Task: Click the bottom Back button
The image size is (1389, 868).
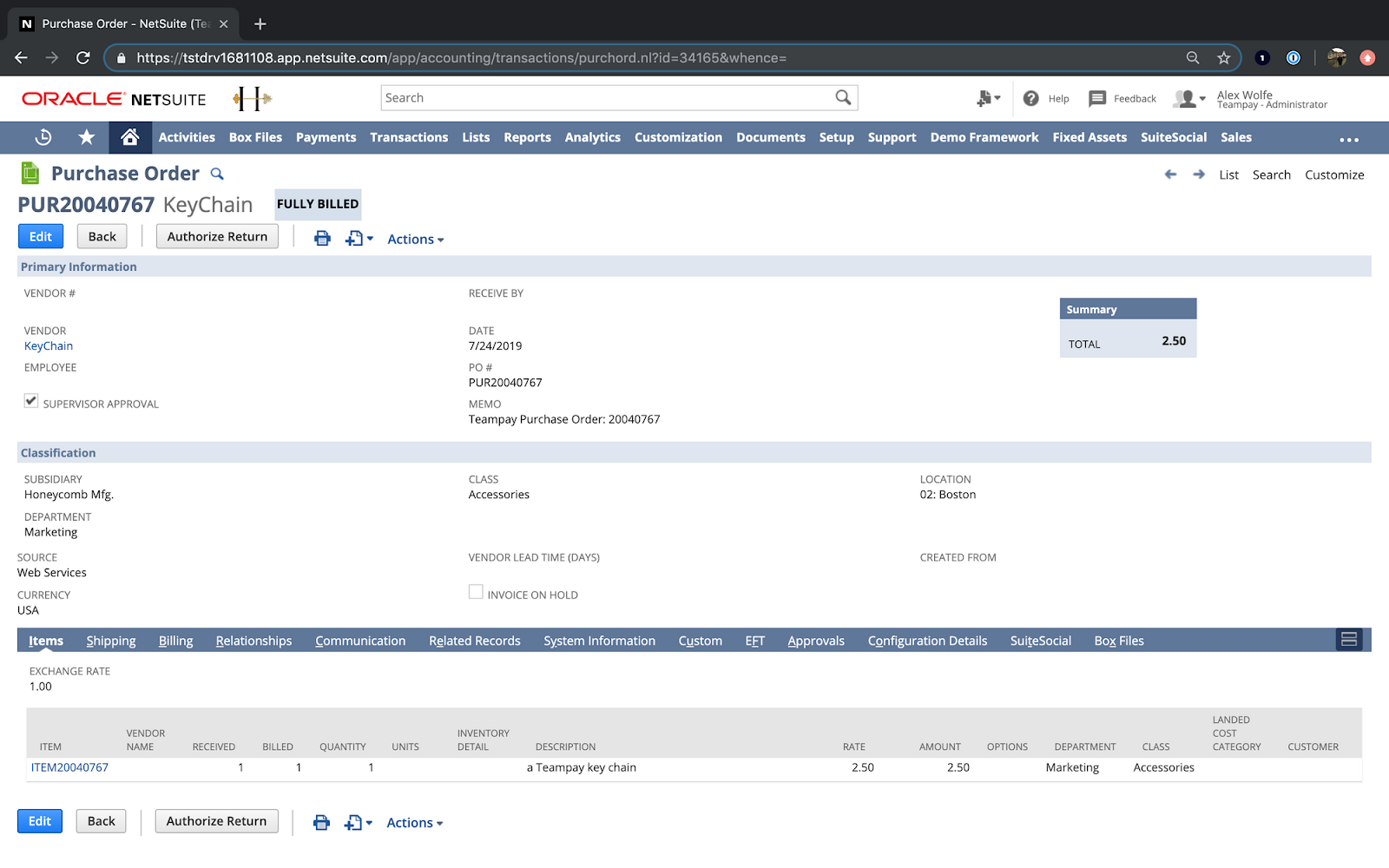Action: [102, 821]
